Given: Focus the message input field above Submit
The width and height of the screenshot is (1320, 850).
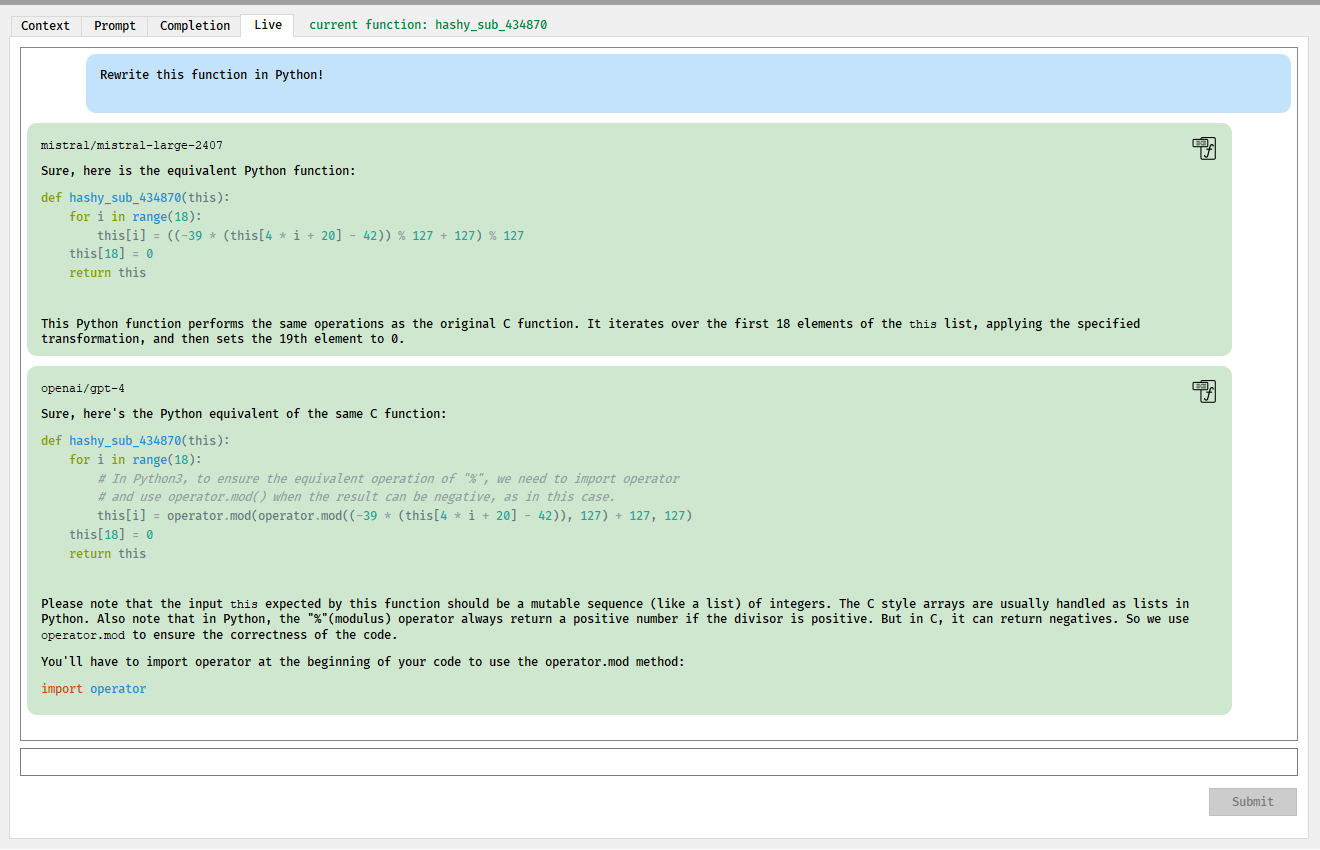Looking at the screenshot, I should 658,762.
